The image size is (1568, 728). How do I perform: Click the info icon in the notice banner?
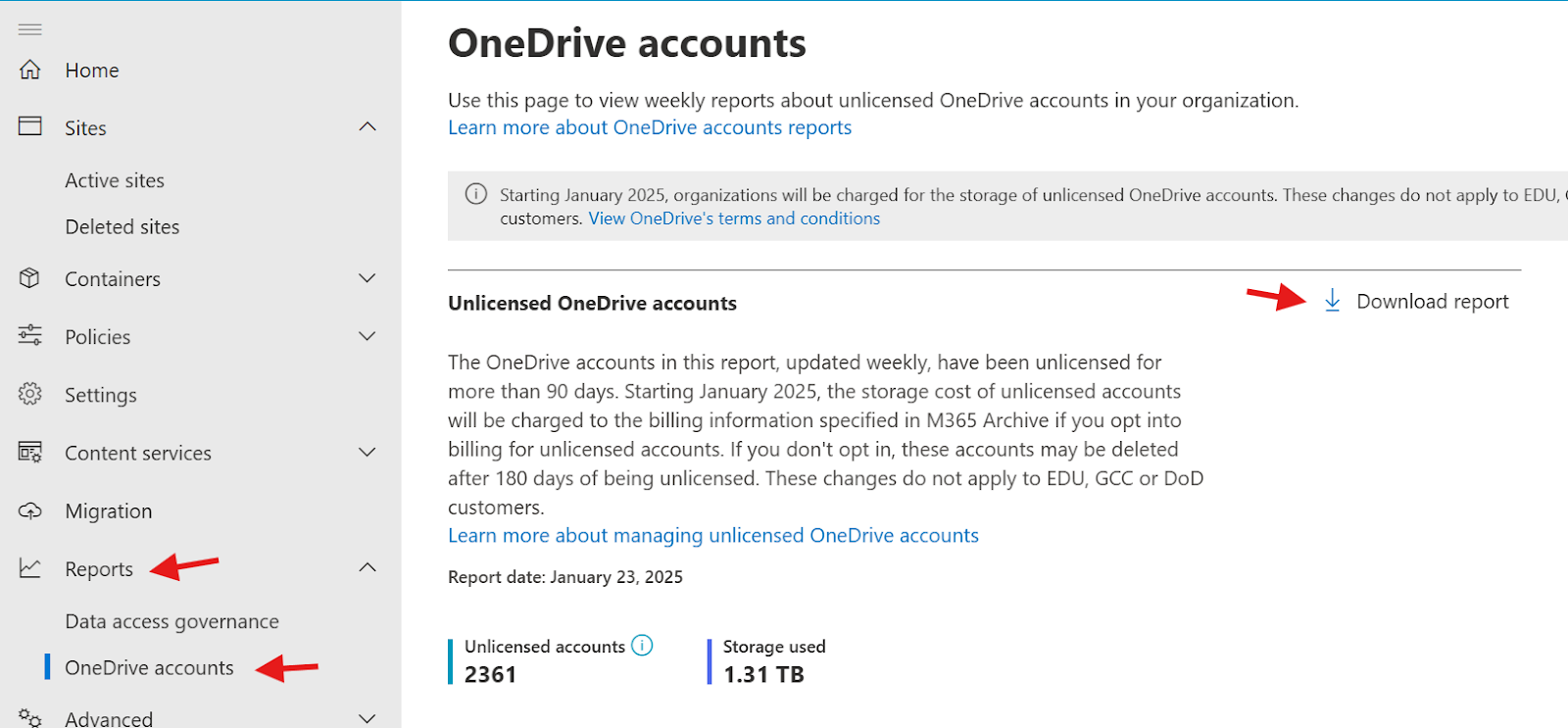476,194
